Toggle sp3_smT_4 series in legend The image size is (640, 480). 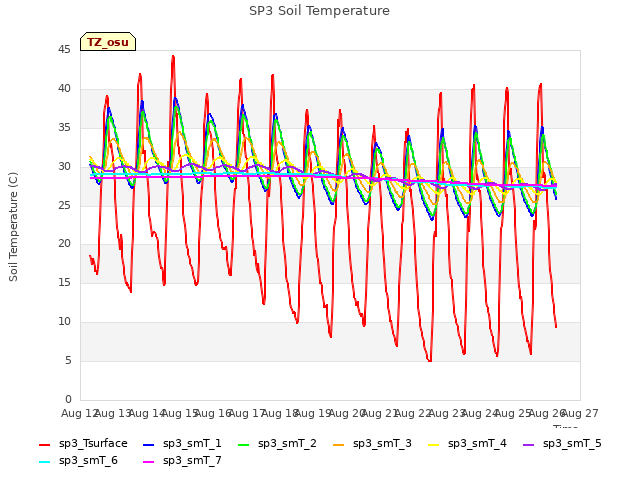click(x=467, y=443)
